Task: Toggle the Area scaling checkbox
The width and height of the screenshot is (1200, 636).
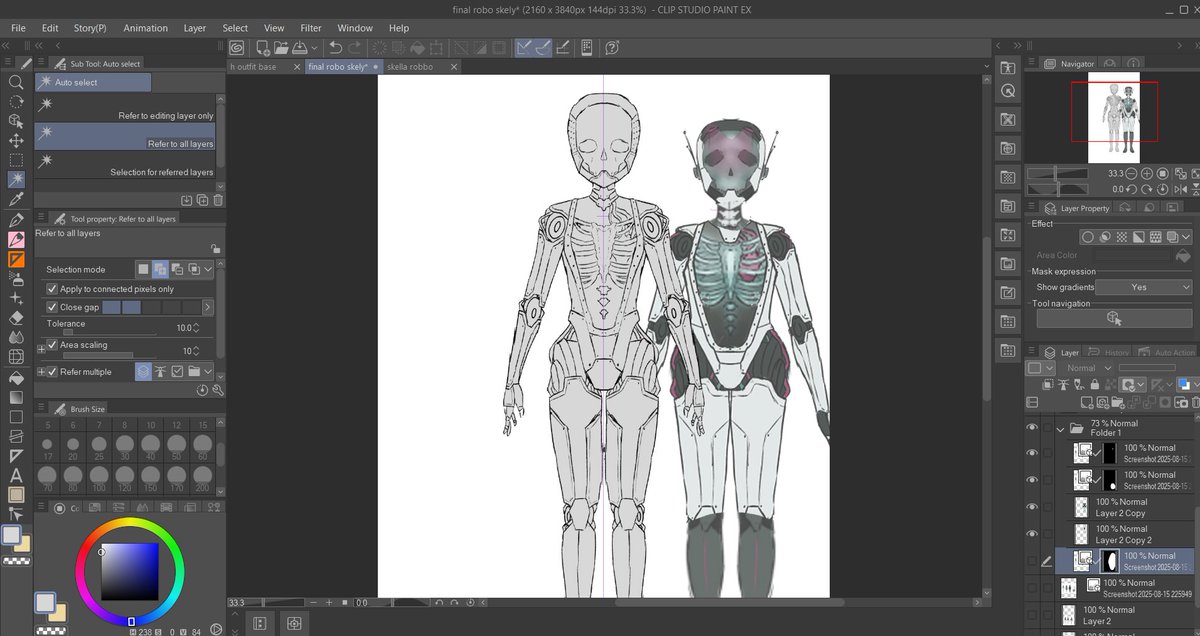Action: tap(52, 345)
